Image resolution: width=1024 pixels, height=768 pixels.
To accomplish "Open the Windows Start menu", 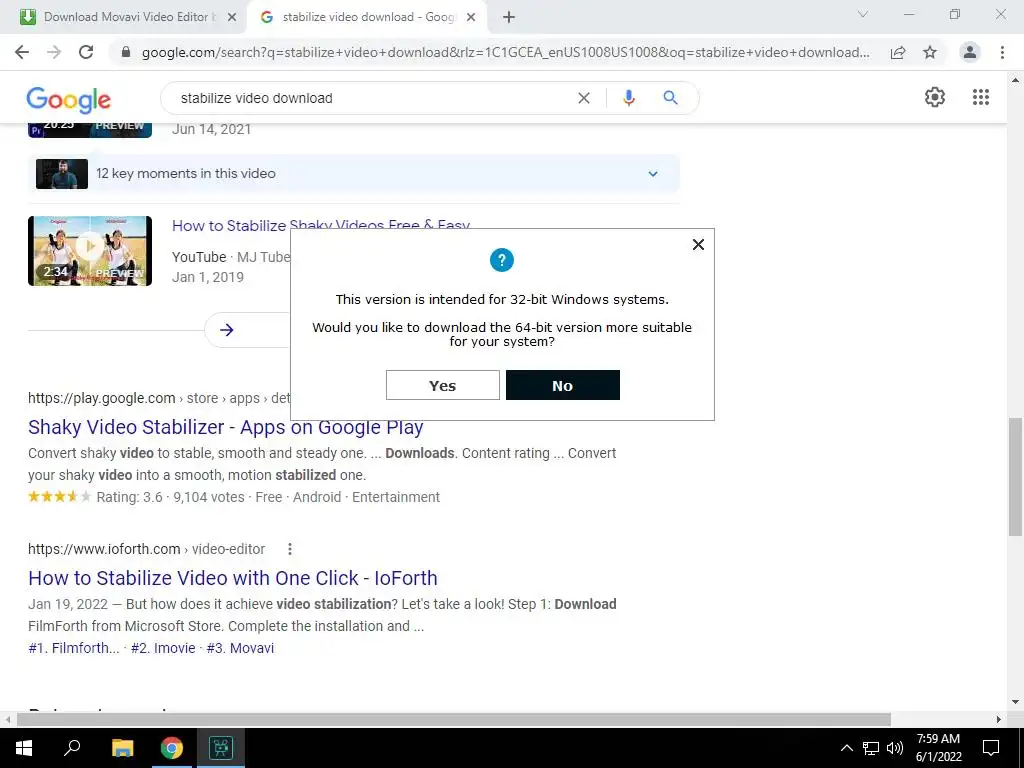I will [24, 748].
